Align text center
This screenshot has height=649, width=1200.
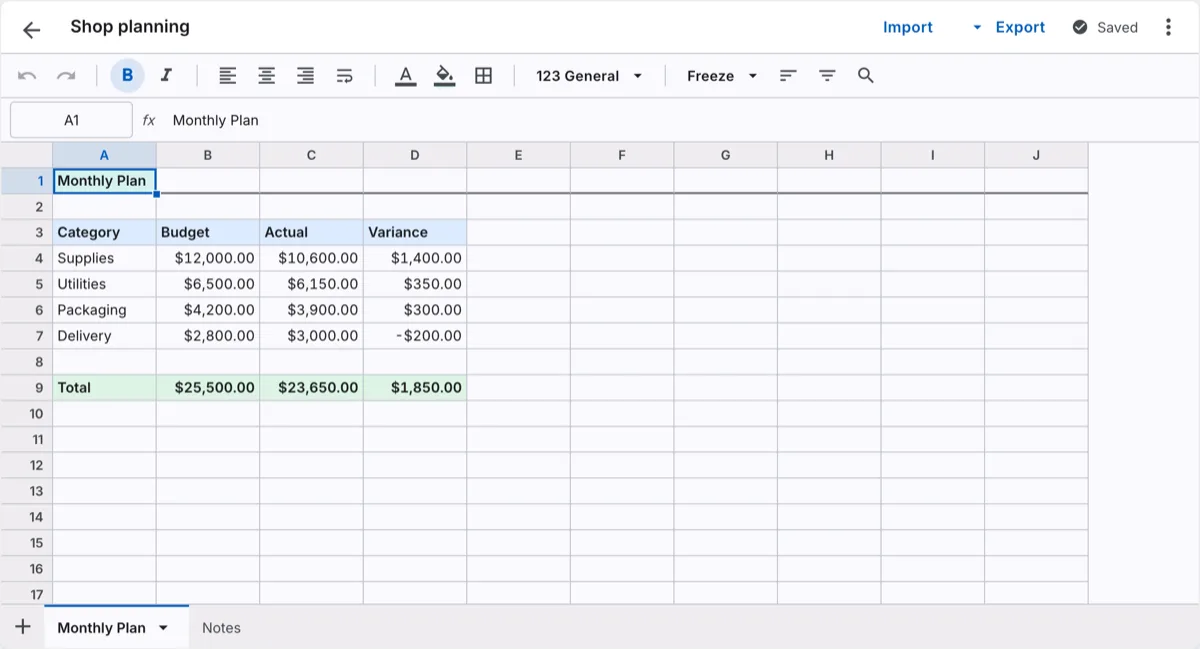tap(267, 76)
